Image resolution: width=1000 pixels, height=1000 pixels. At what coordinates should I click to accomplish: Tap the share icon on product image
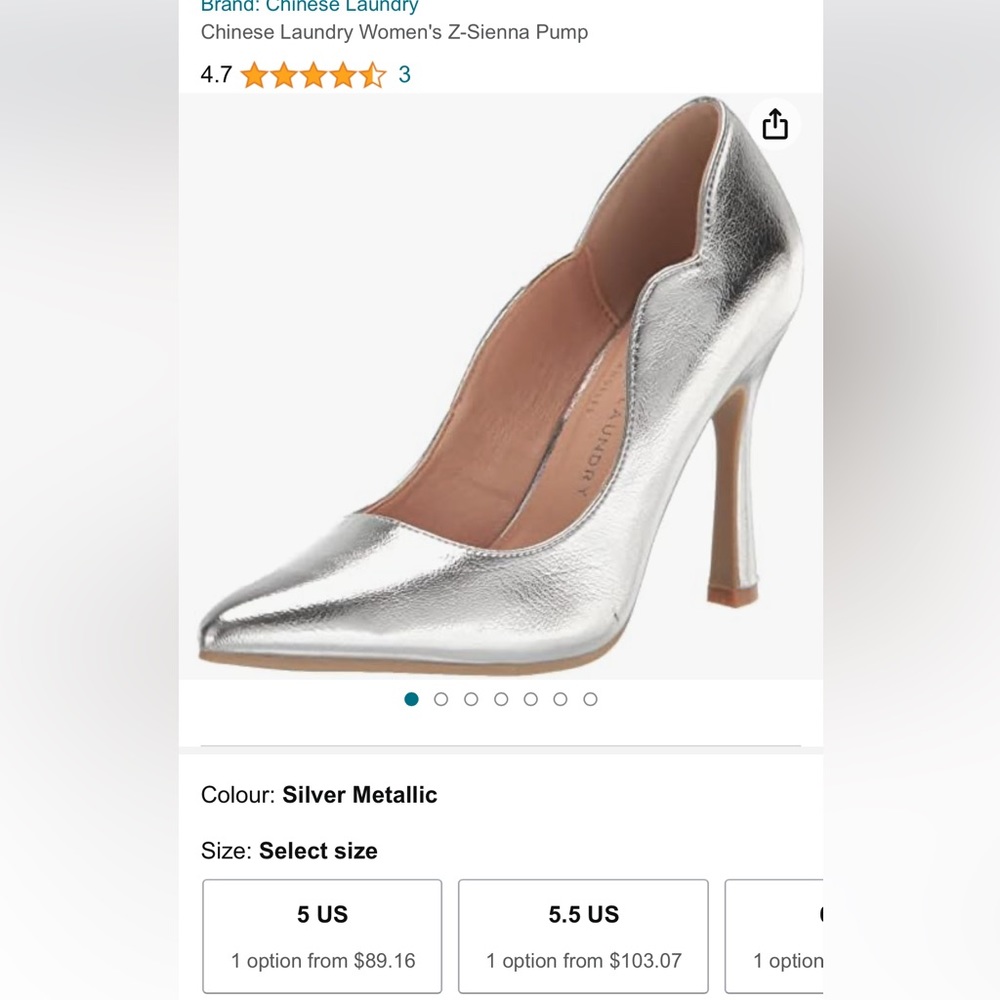coord(776,124)
